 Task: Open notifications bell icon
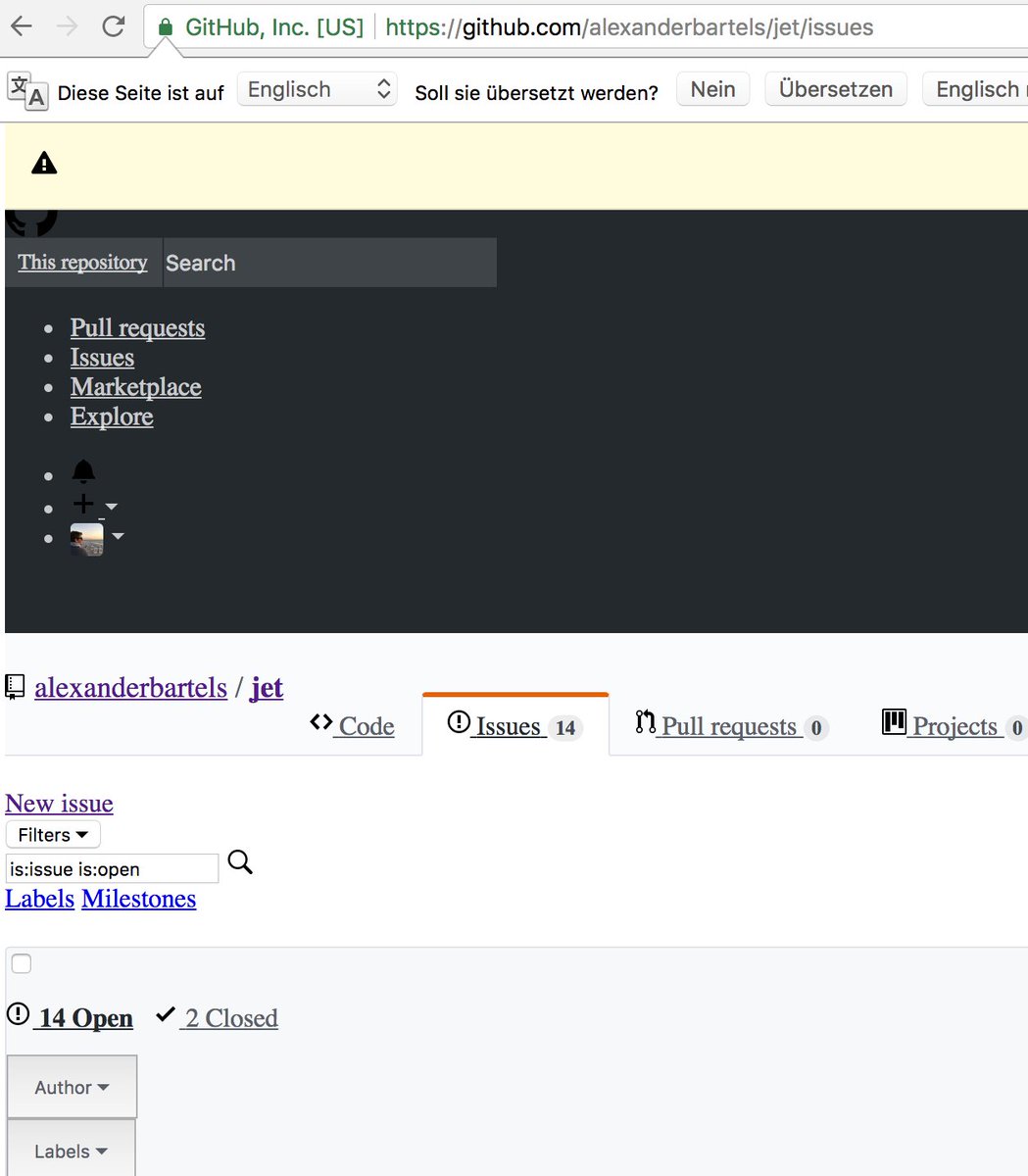pyautogui.click(x=83, y=472)
